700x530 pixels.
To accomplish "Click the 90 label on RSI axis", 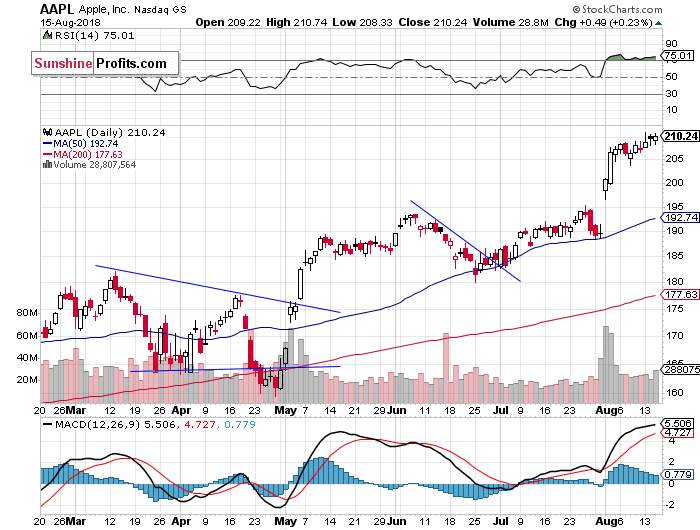I will [671, 44].
